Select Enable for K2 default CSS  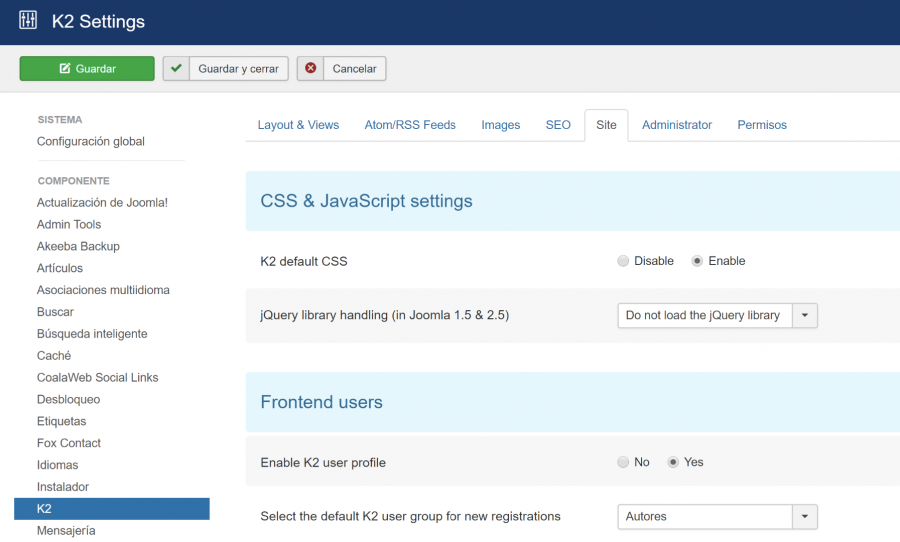click(x=697, y=261)
